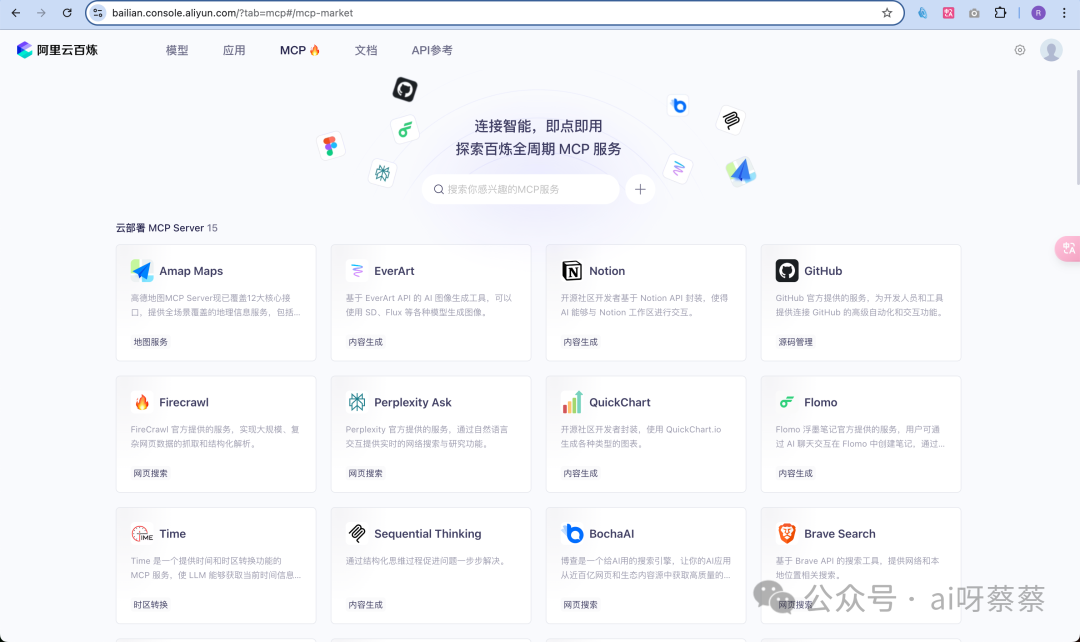
Task: Switch to the 模型 tab
Action: [x=177, y=50]
